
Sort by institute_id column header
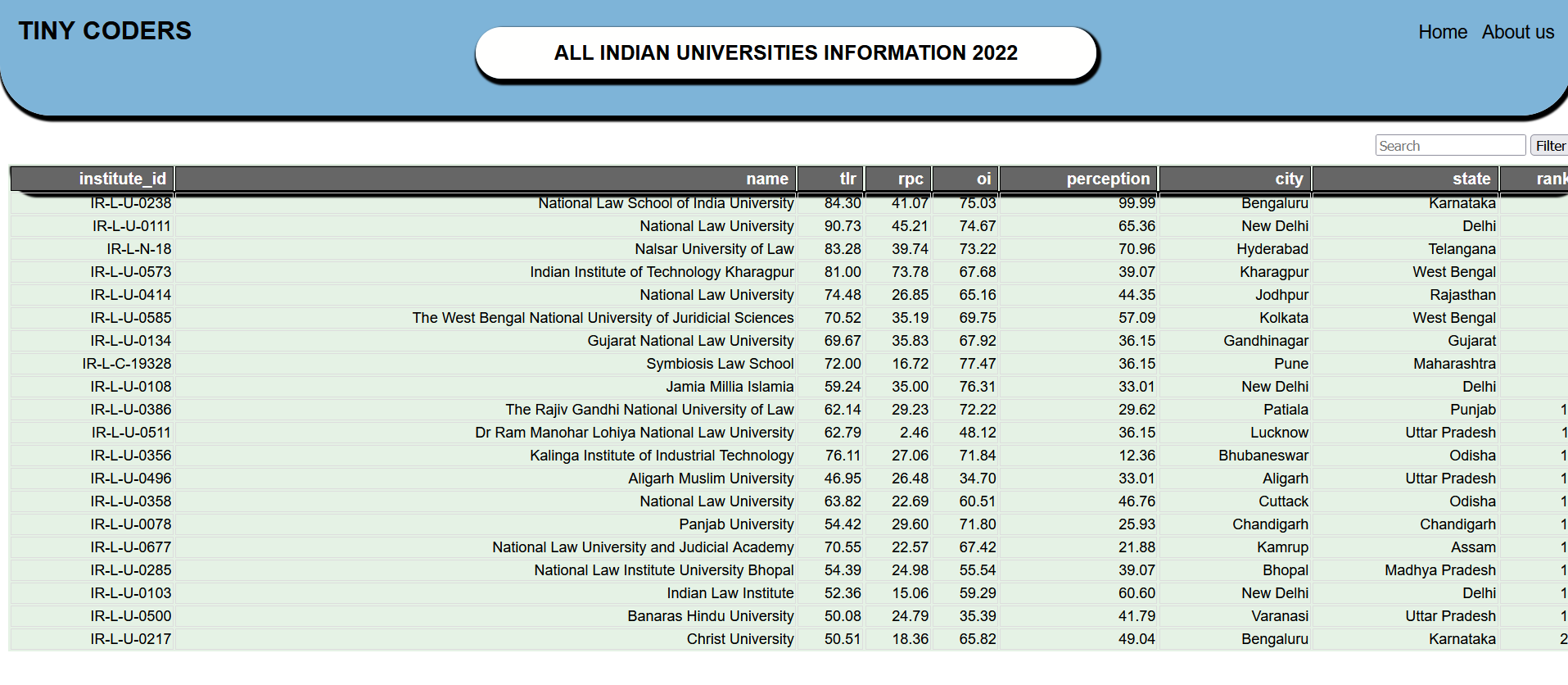point(92,179)
